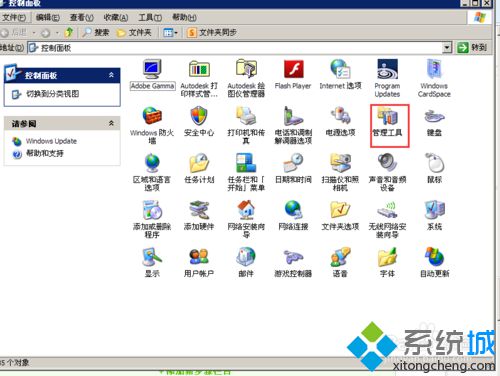This screenshot has width=500, height=376.
Task: Toggle the 文件夹 pane button
Action: 134,32
